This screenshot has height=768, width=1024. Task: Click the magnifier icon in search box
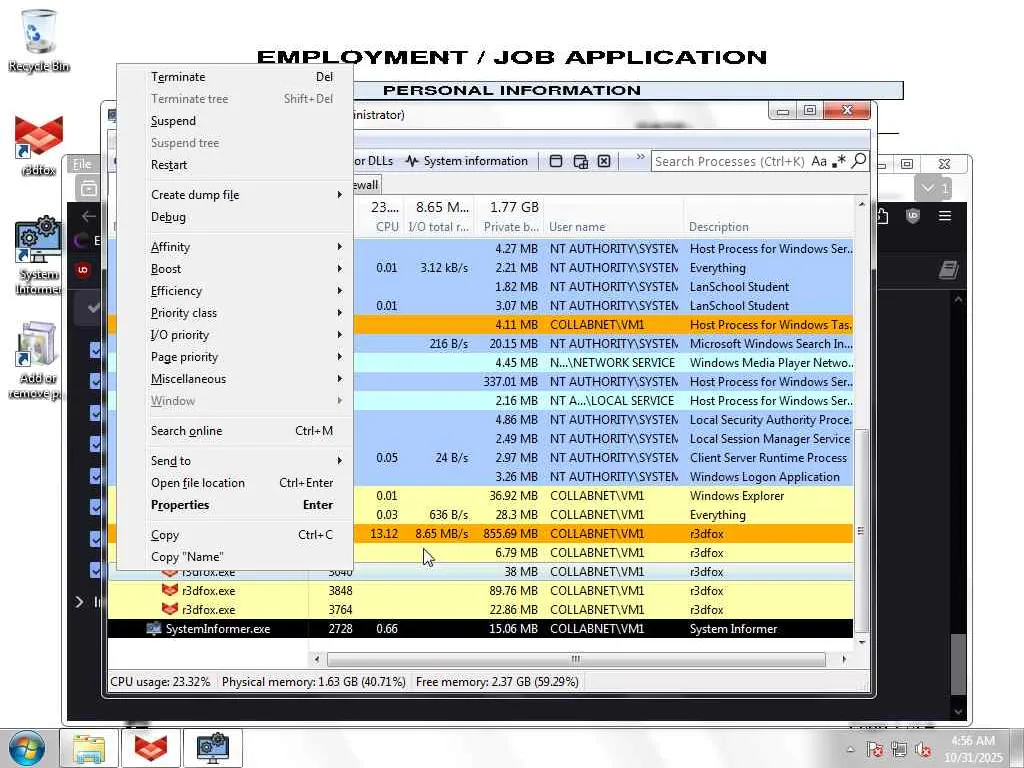859,161
